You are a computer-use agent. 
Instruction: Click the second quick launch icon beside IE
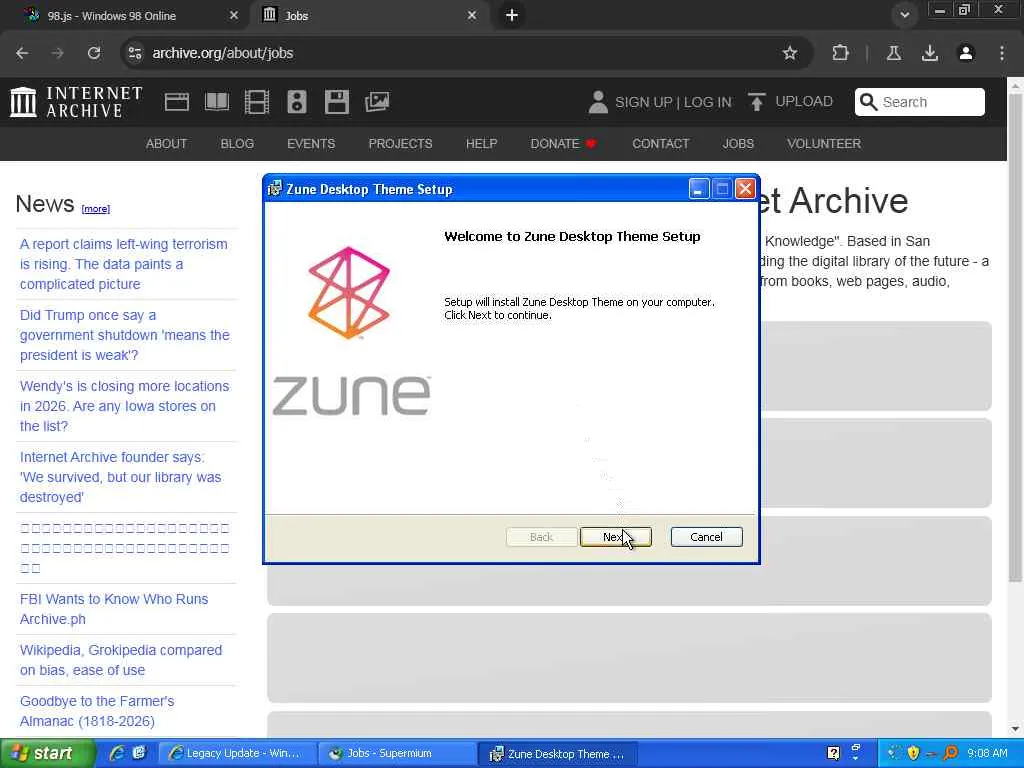click(x=139, y=753)
